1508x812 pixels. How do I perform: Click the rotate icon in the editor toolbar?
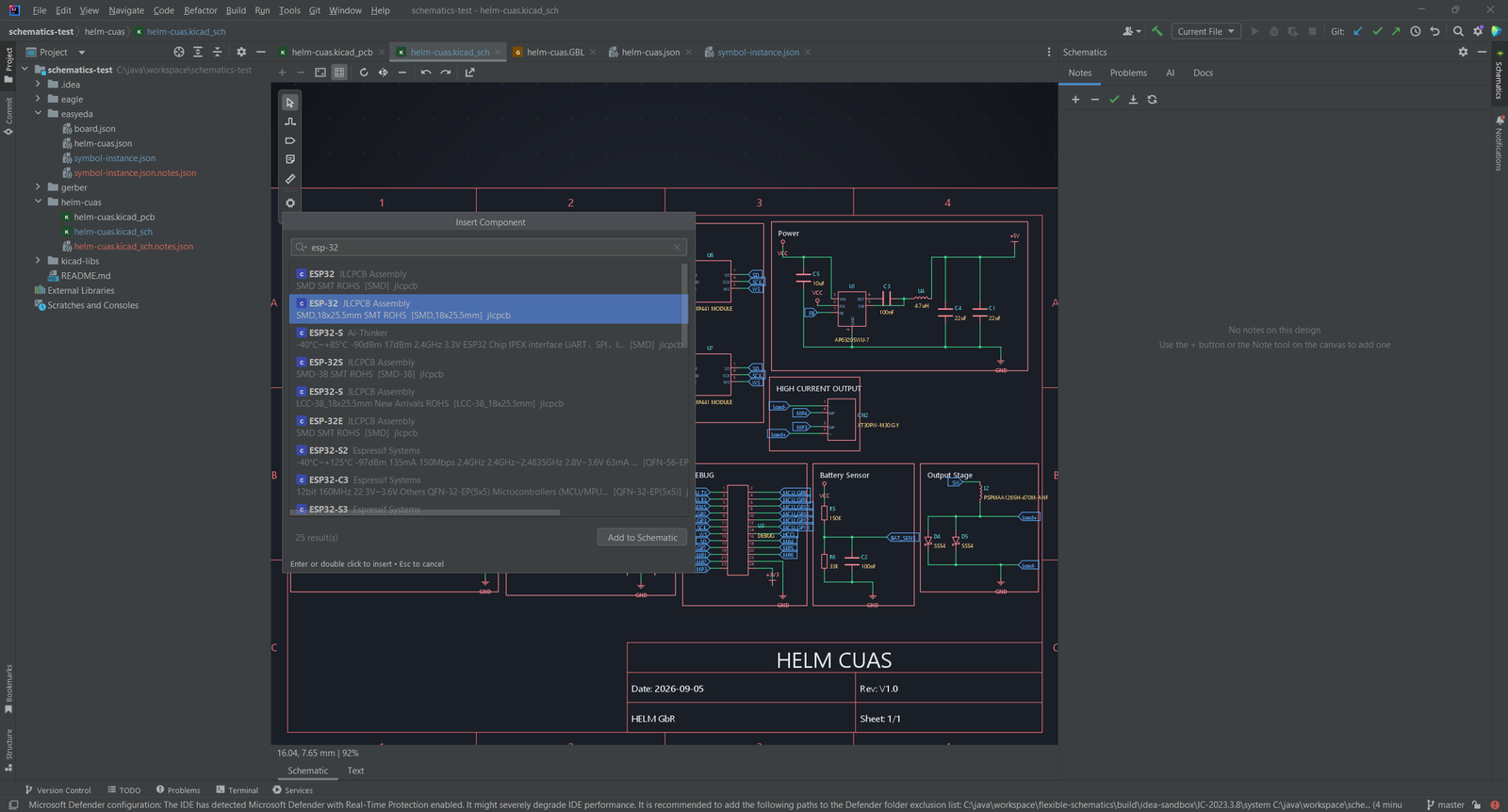tap(364, 73)
